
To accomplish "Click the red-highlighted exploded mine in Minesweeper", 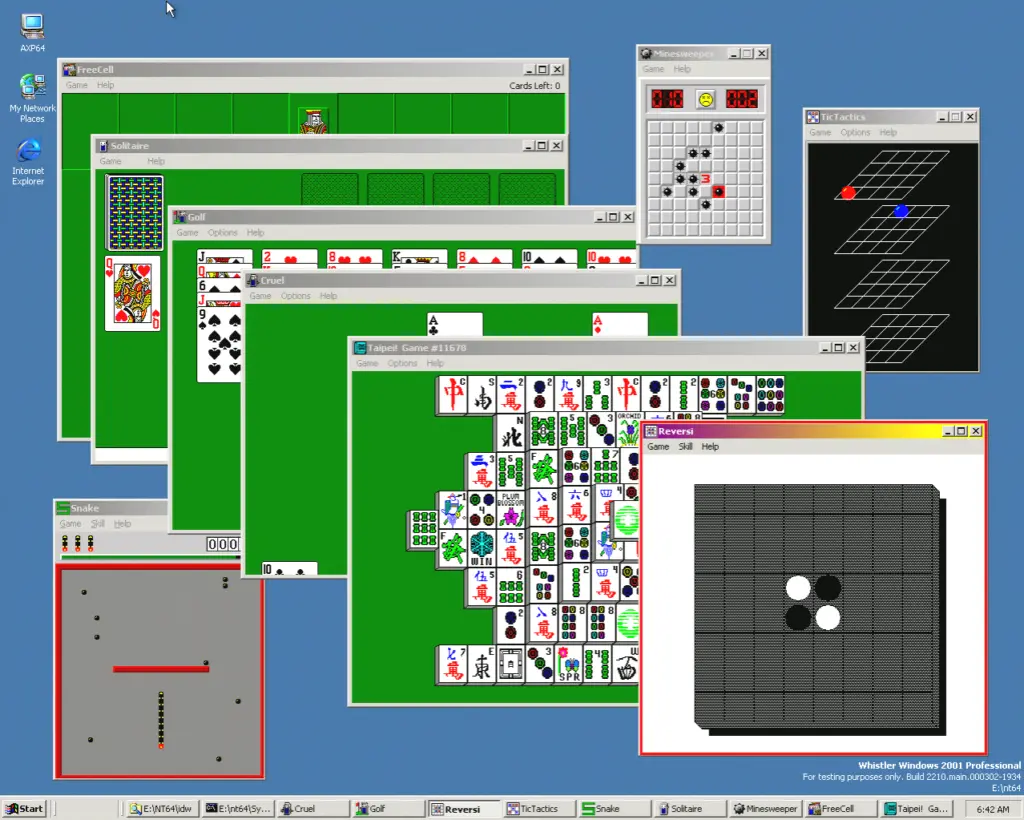I will pos(718,191).
